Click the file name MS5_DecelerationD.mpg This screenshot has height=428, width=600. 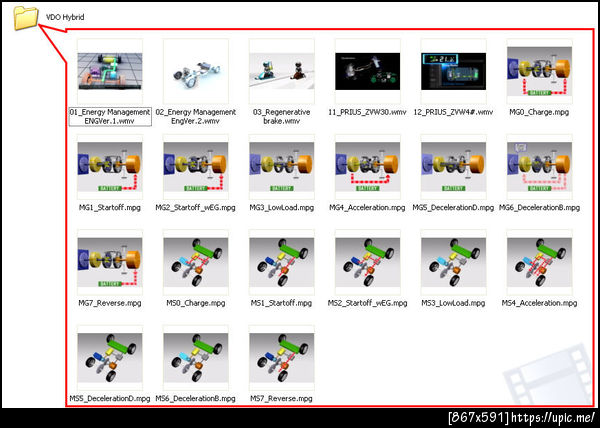tap(110, 399)
